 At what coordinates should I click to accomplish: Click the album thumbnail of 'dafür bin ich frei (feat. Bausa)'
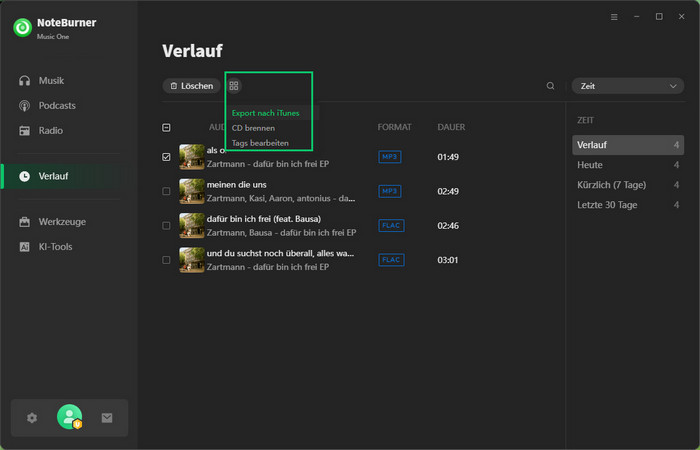pyautogui.click(x=192, y=226)
